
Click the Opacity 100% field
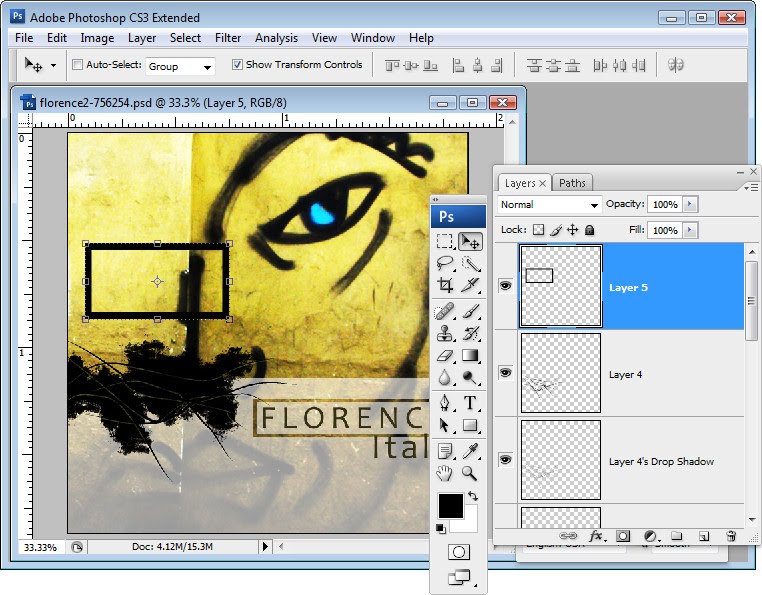(665, 204)
